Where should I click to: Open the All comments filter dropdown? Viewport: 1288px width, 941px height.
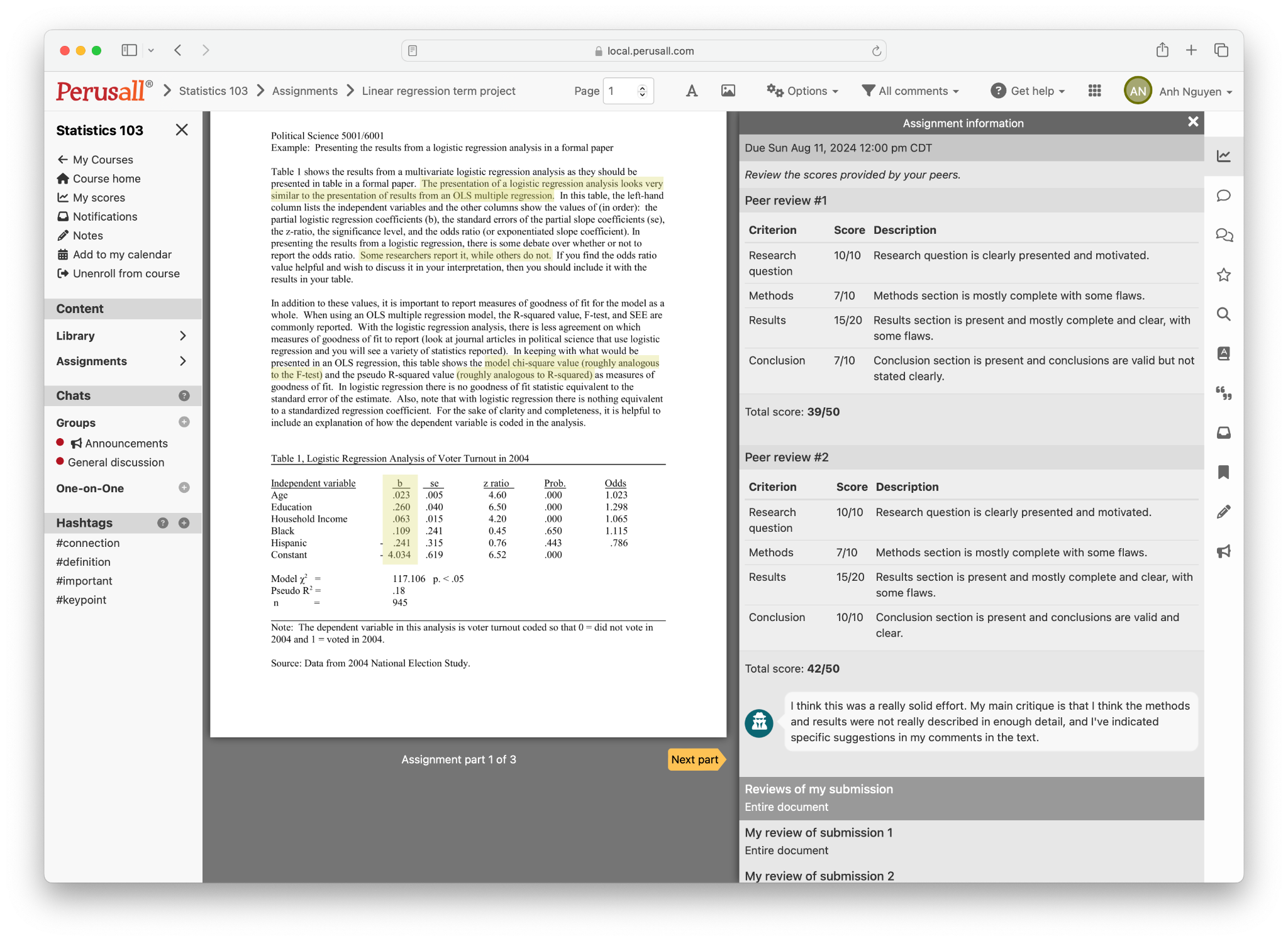(x=910, y=91)
